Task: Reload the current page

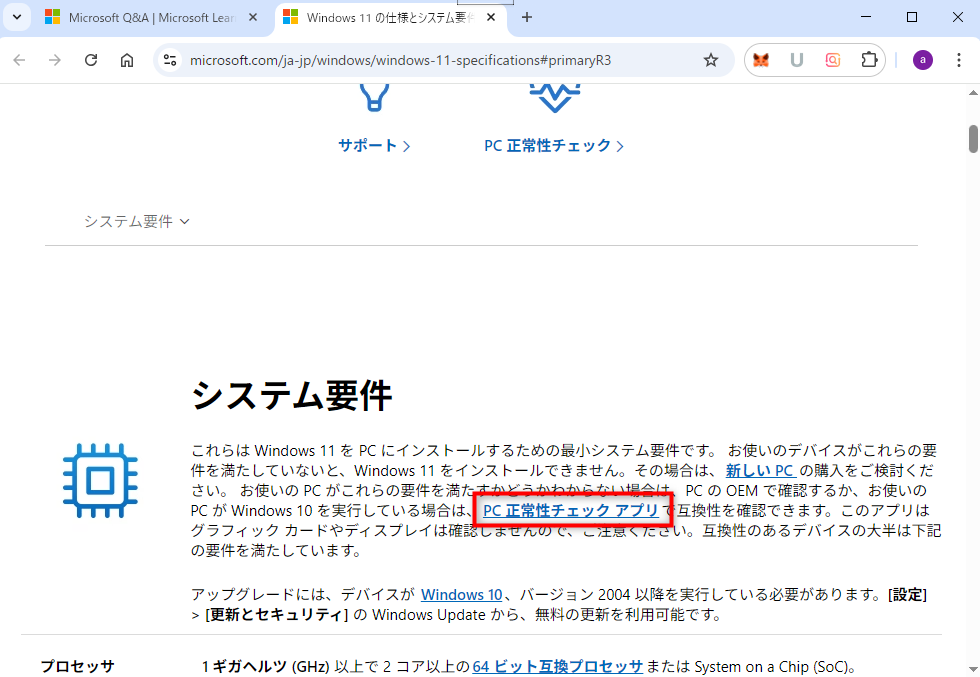Action: tap(91, 60)
